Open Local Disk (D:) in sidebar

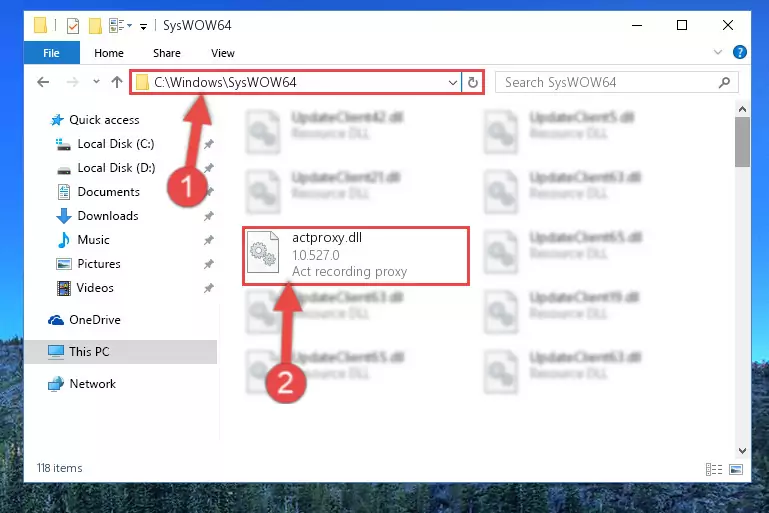(x=106, y=168)
